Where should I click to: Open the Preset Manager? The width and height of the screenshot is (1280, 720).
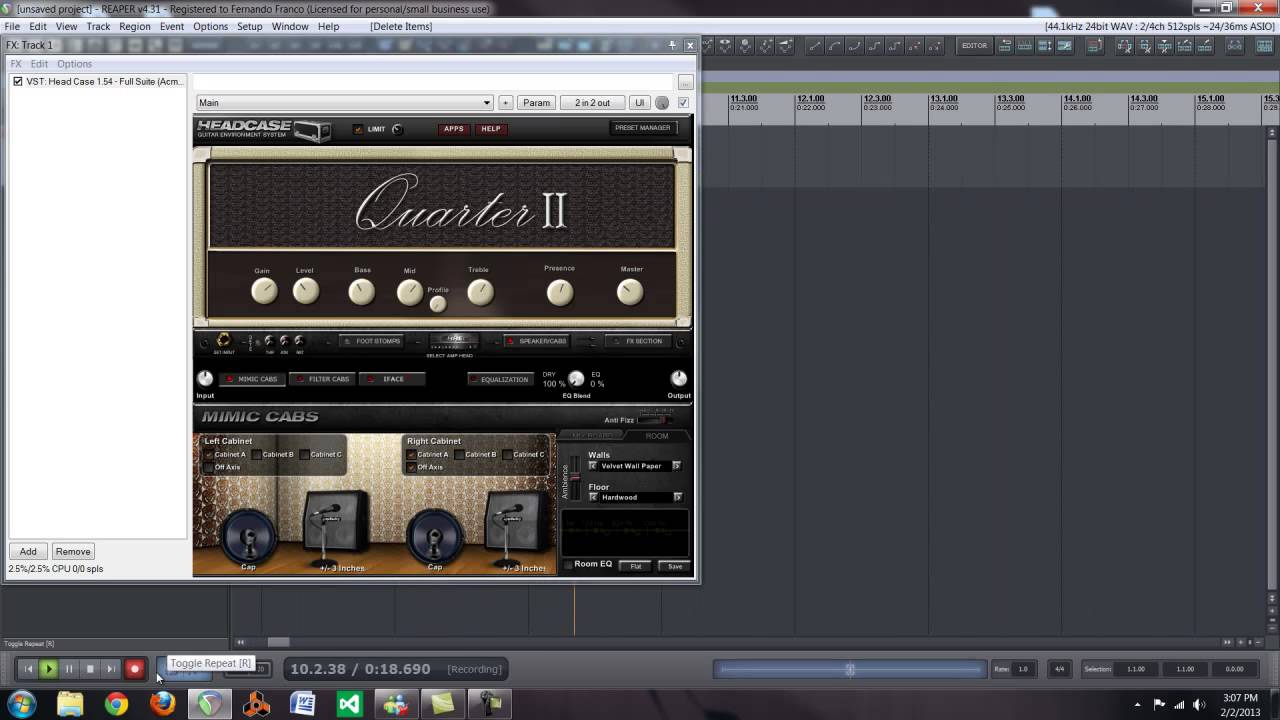[x=643, y=128]
